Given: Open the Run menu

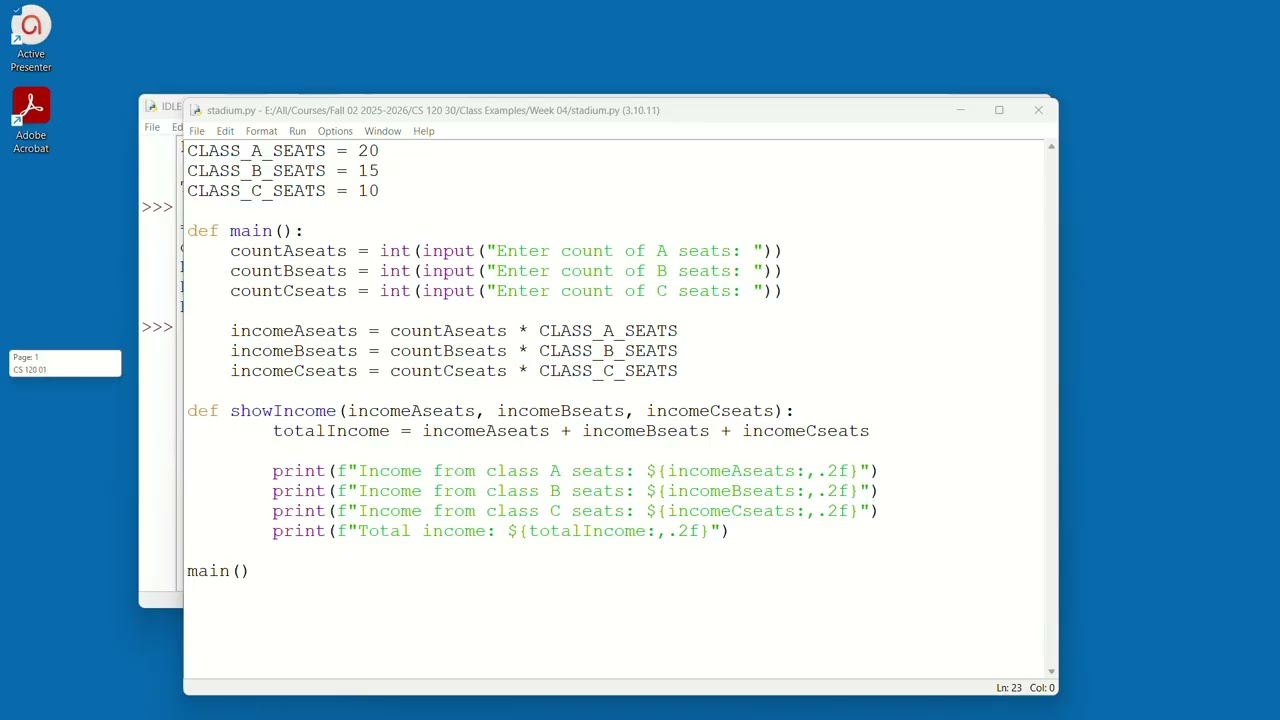Looking at the screenshot, I should 297,131.
